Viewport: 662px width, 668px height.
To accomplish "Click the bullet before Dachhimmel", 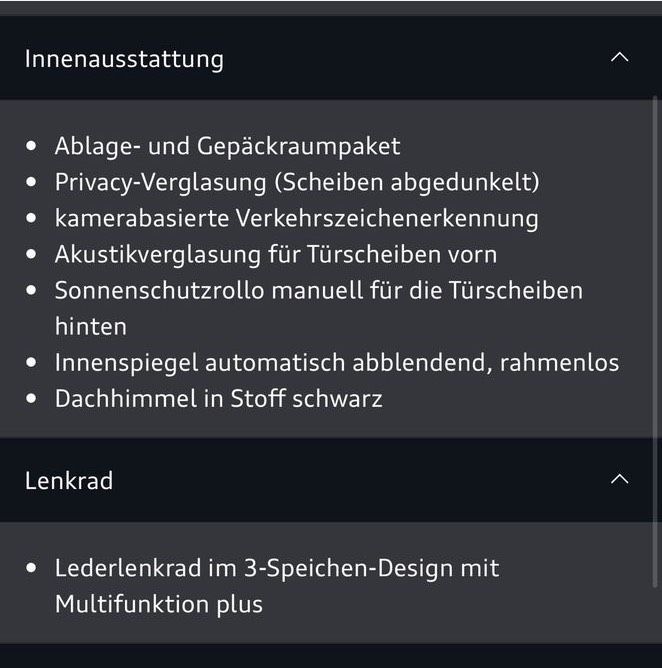I will tap(33, 398).
